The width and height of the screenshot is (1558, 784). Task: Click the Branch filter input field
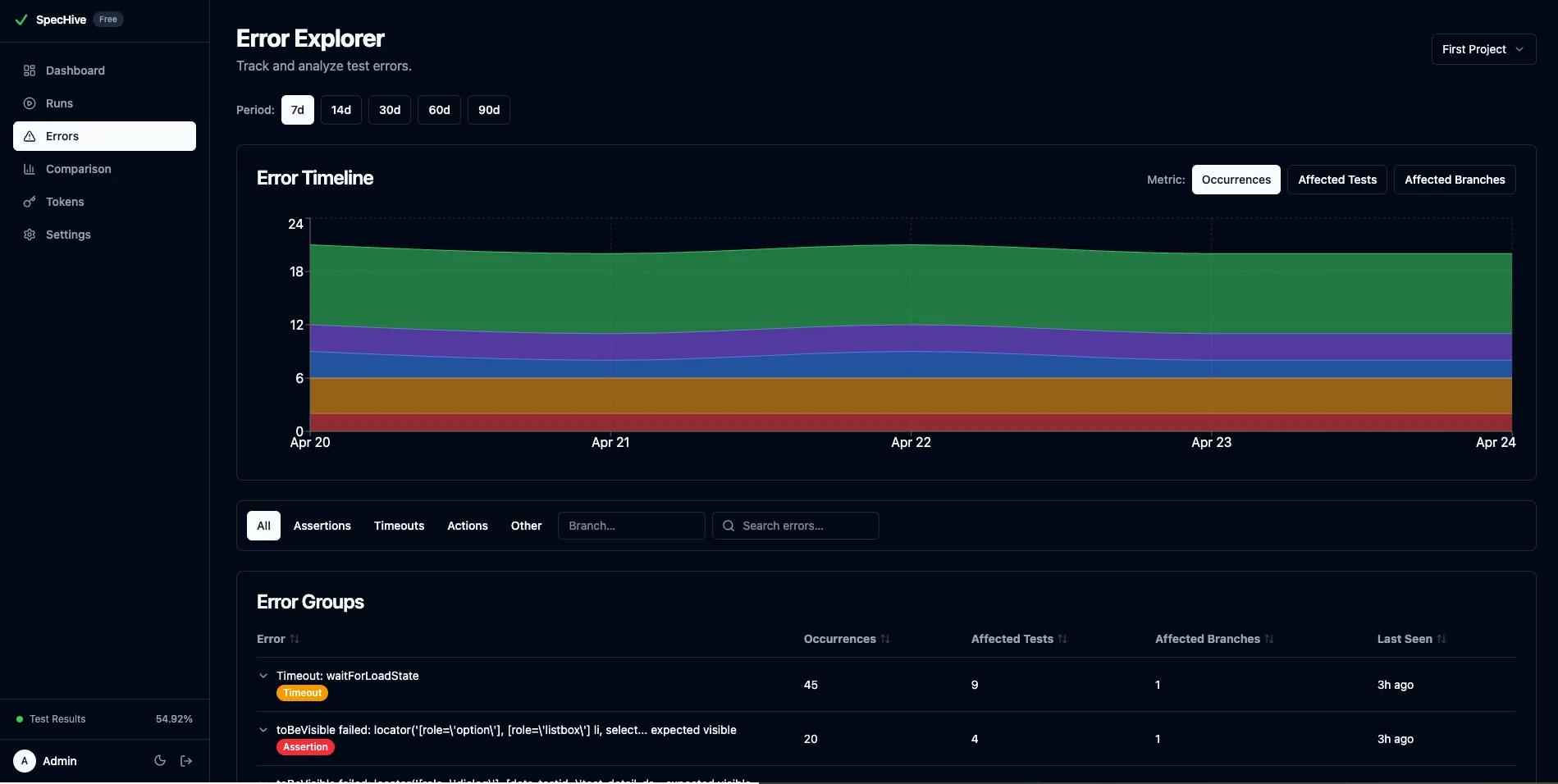[631, 526]
